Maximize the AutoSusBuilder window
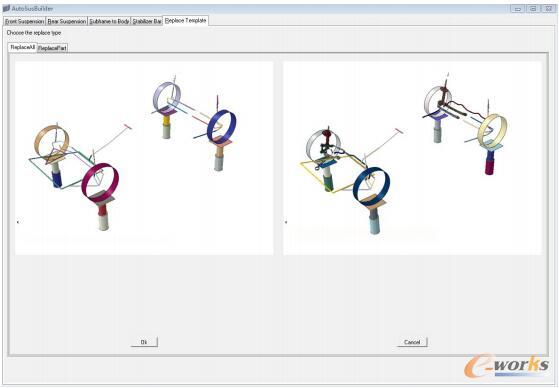Image resolution: width=559 pixels, height=388 pixels. (x=533, y=9)
